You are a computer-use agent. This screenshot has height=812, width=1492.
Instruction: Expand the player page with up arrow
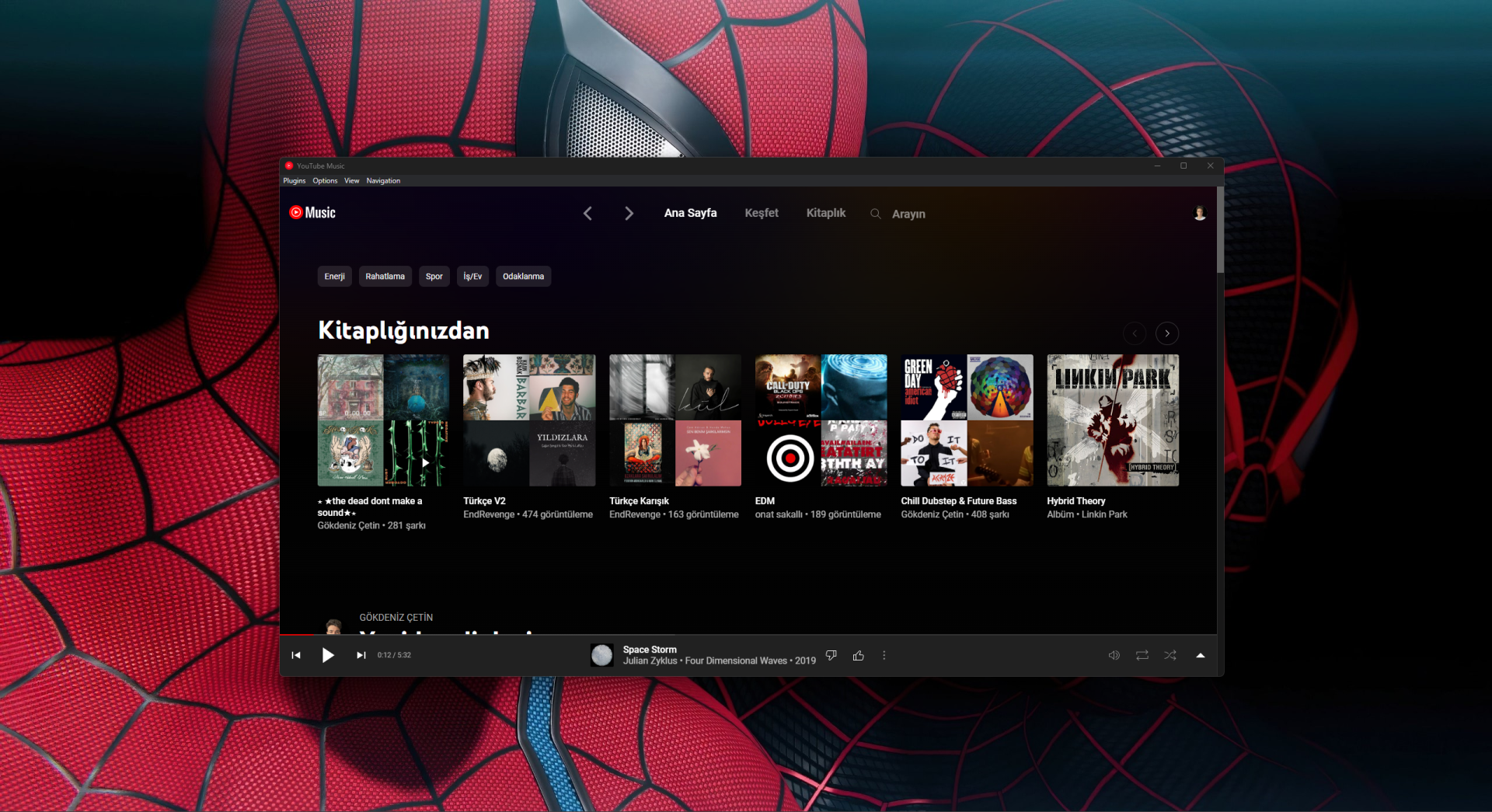pyautogui.click(x=1201, y=655)
